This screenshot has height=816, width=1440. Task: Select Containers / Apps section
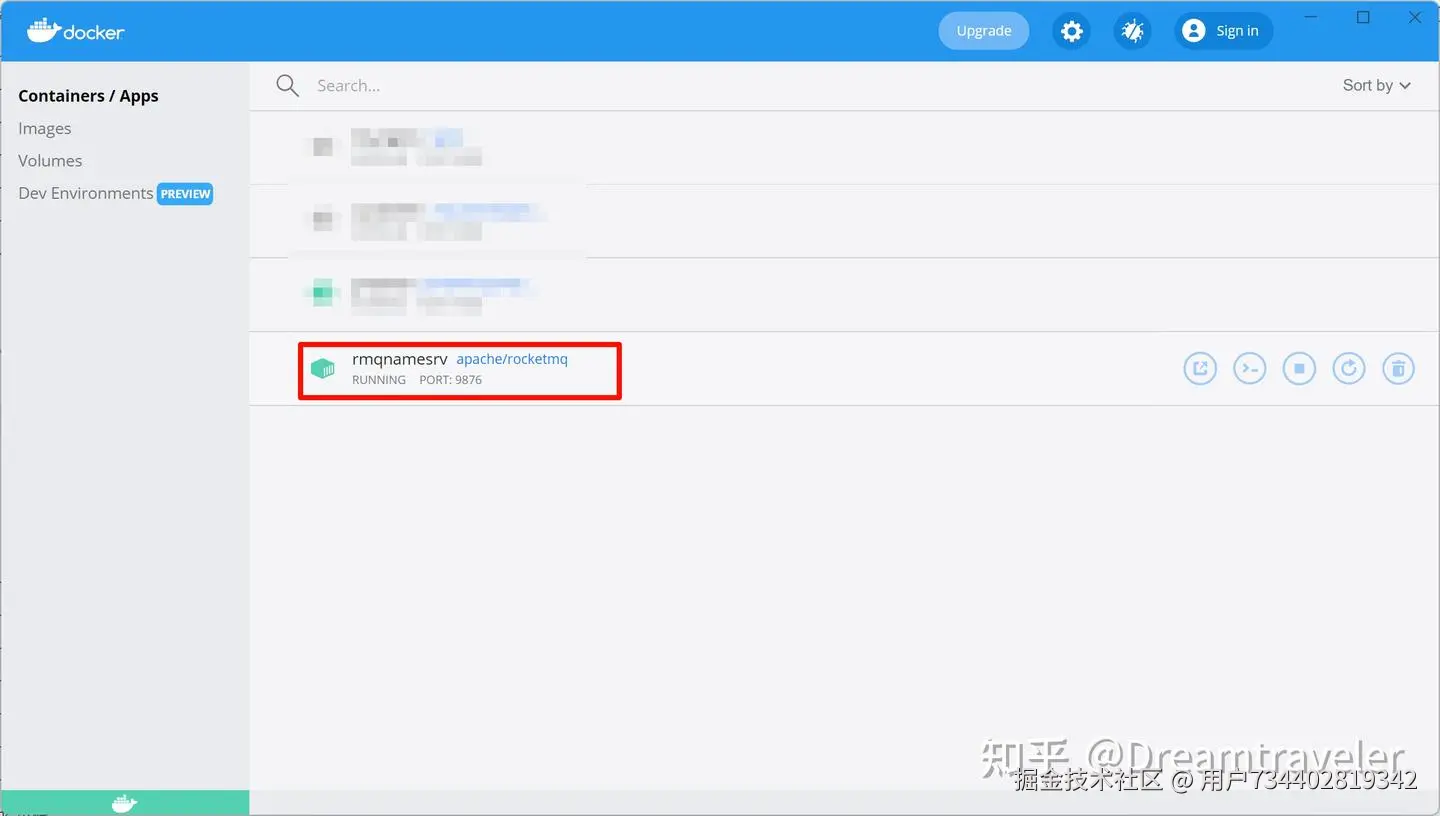(x=88, y=96)
